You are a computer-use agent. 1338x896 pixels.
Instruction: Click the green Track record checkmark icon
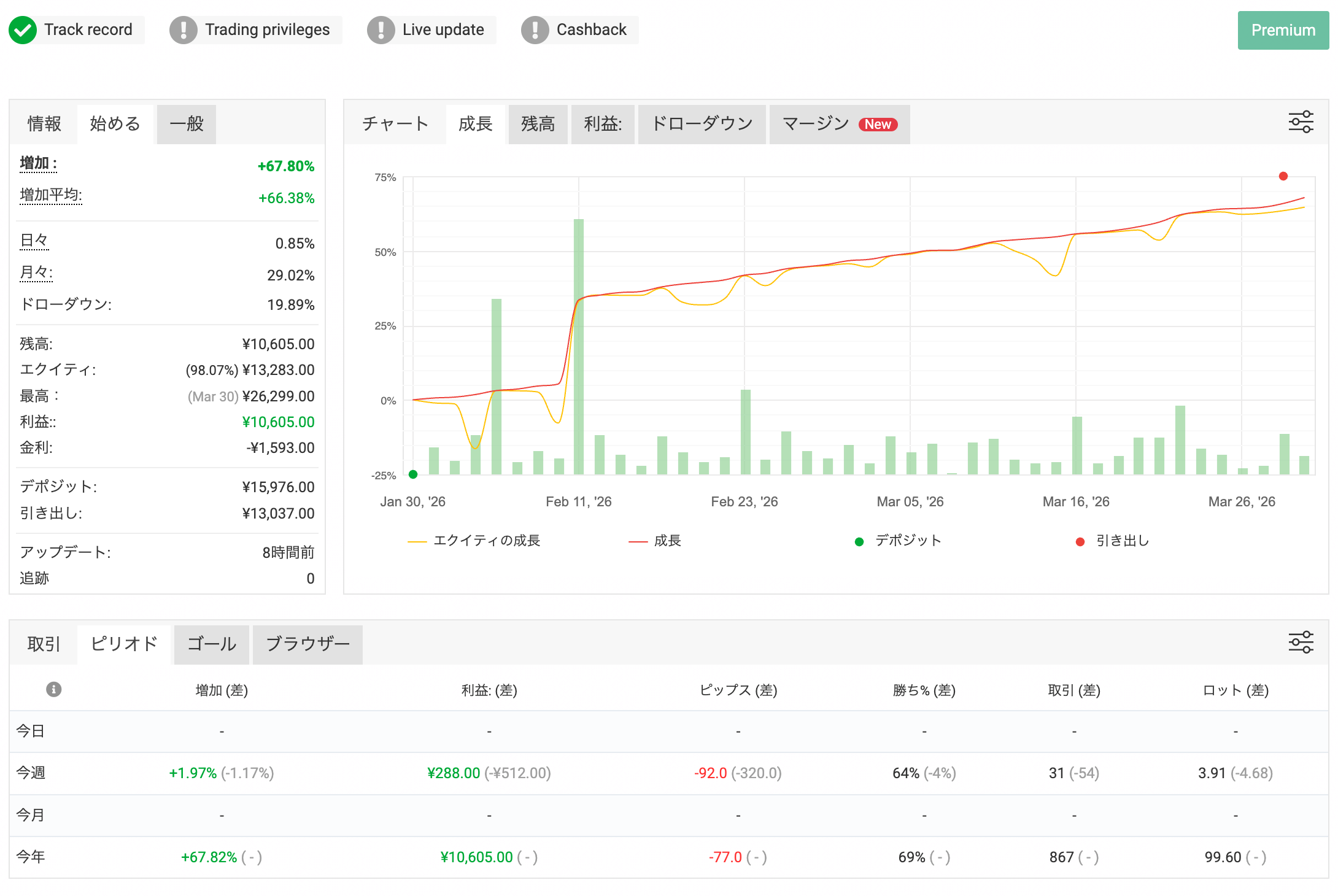tap(23, 29)
